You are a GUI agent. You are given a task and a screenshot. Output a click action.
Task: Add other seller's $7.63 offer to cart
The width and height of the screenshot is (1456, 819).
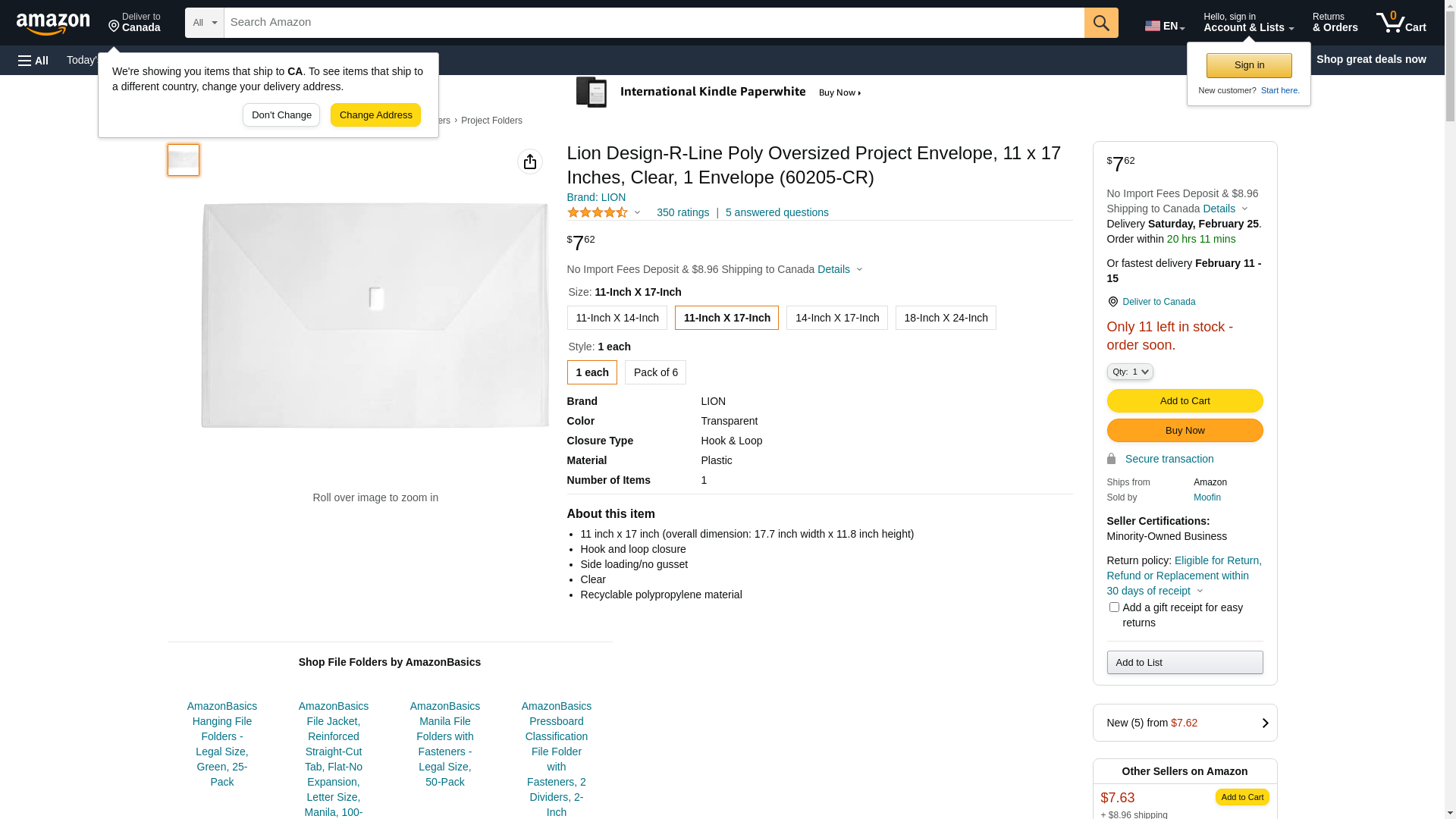coord(1242,797)
